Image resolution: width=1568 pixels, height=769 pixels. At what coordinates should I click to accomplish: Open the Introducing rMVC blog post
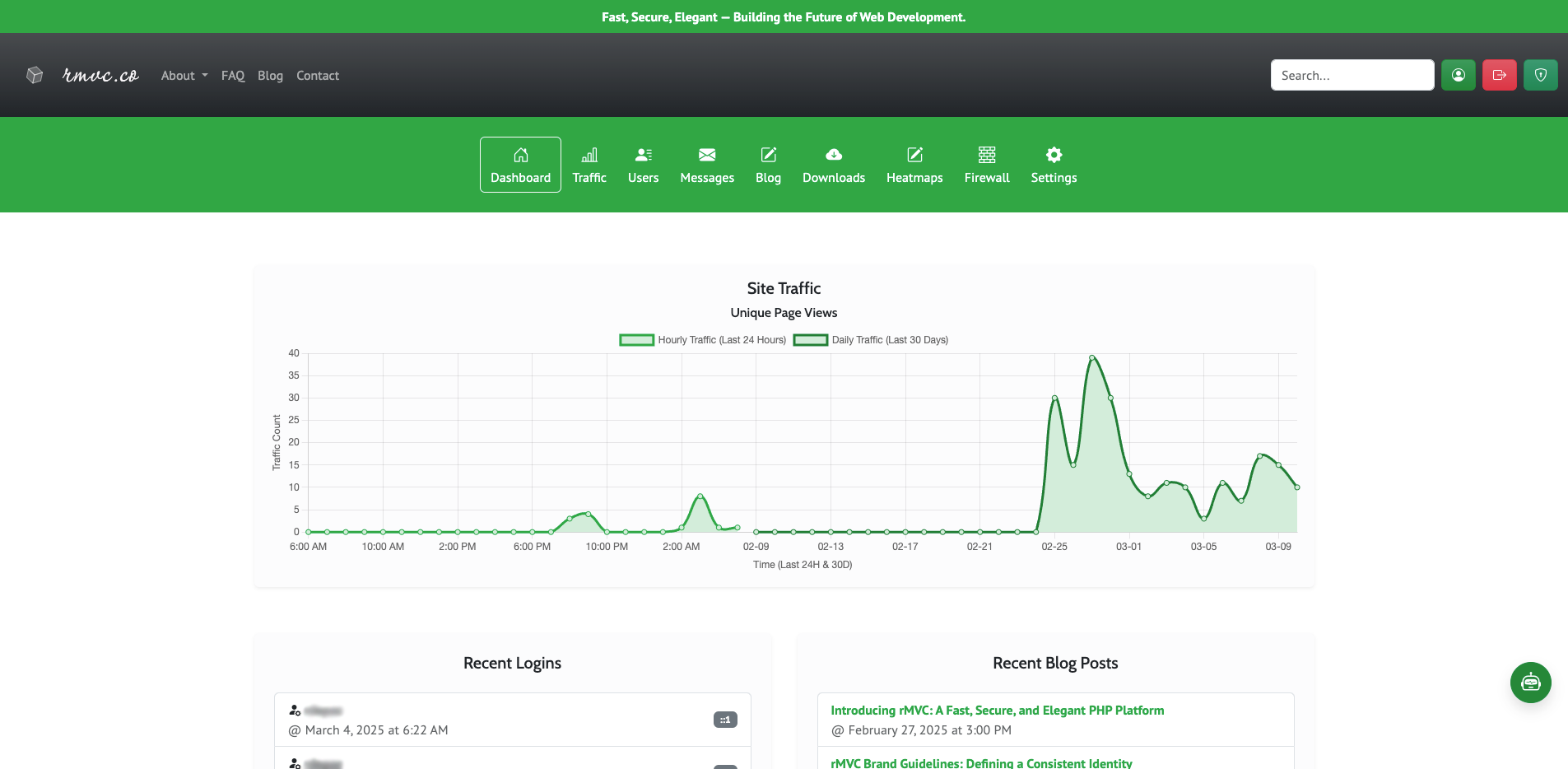(997, 711)
